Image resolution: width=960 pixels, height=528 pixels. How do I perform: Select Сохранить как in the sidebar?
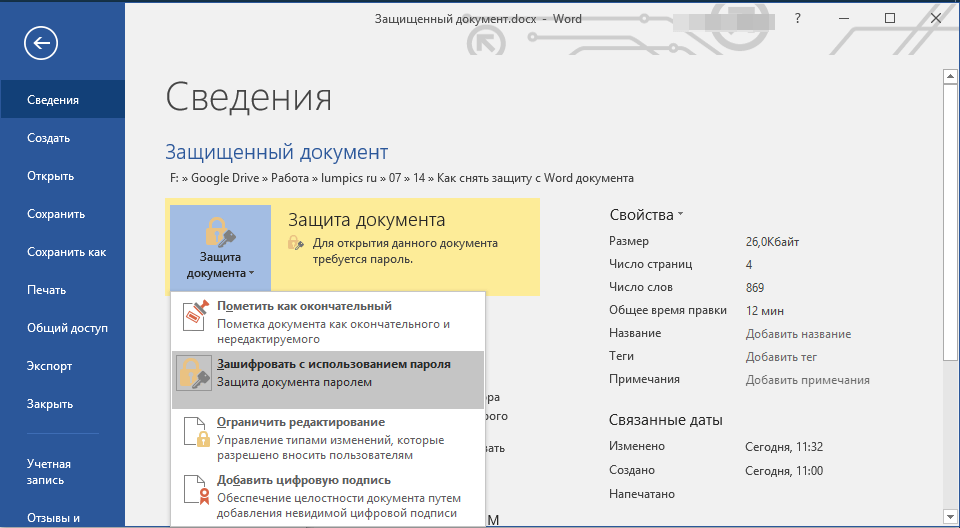(62, 252)
